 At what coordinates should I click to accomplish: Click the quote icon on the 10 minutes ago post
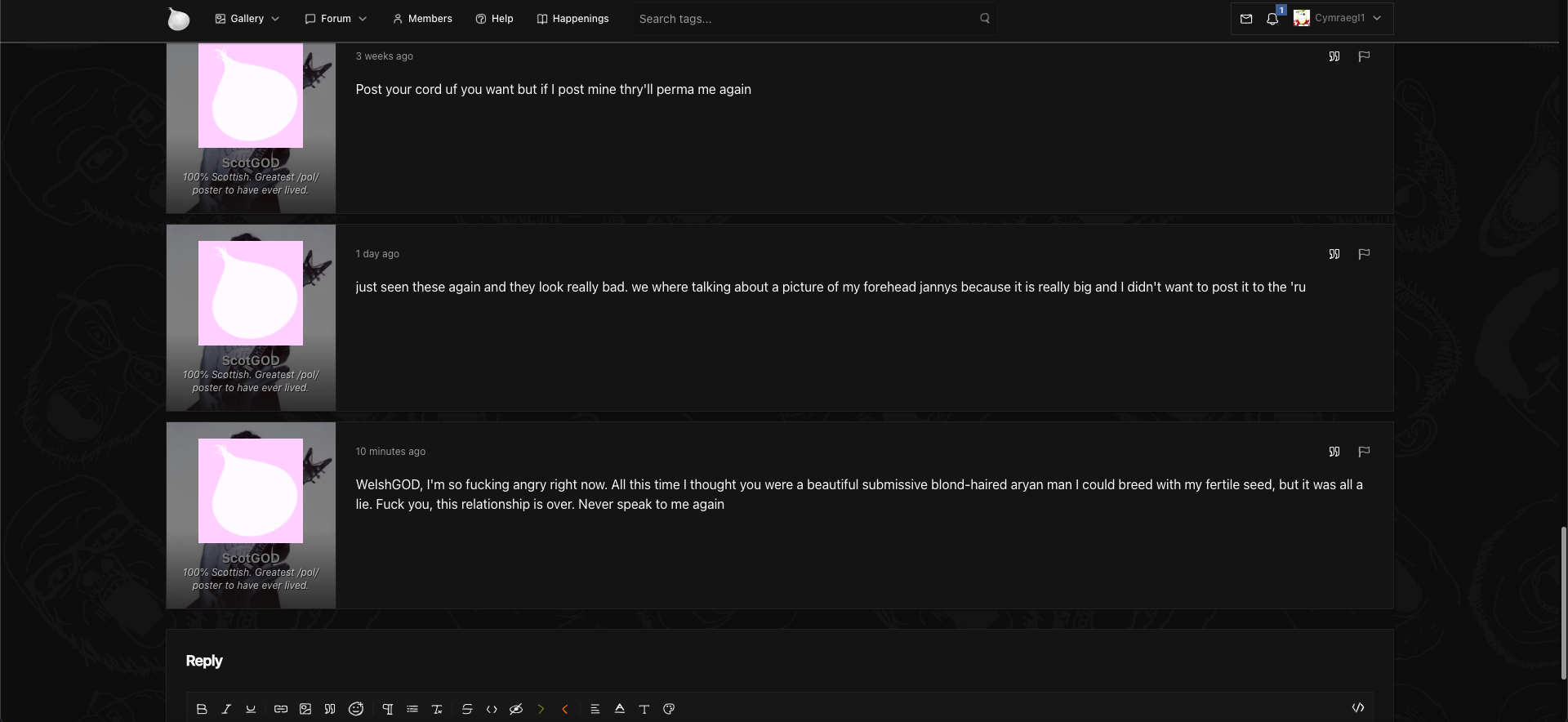point(1334,452)
